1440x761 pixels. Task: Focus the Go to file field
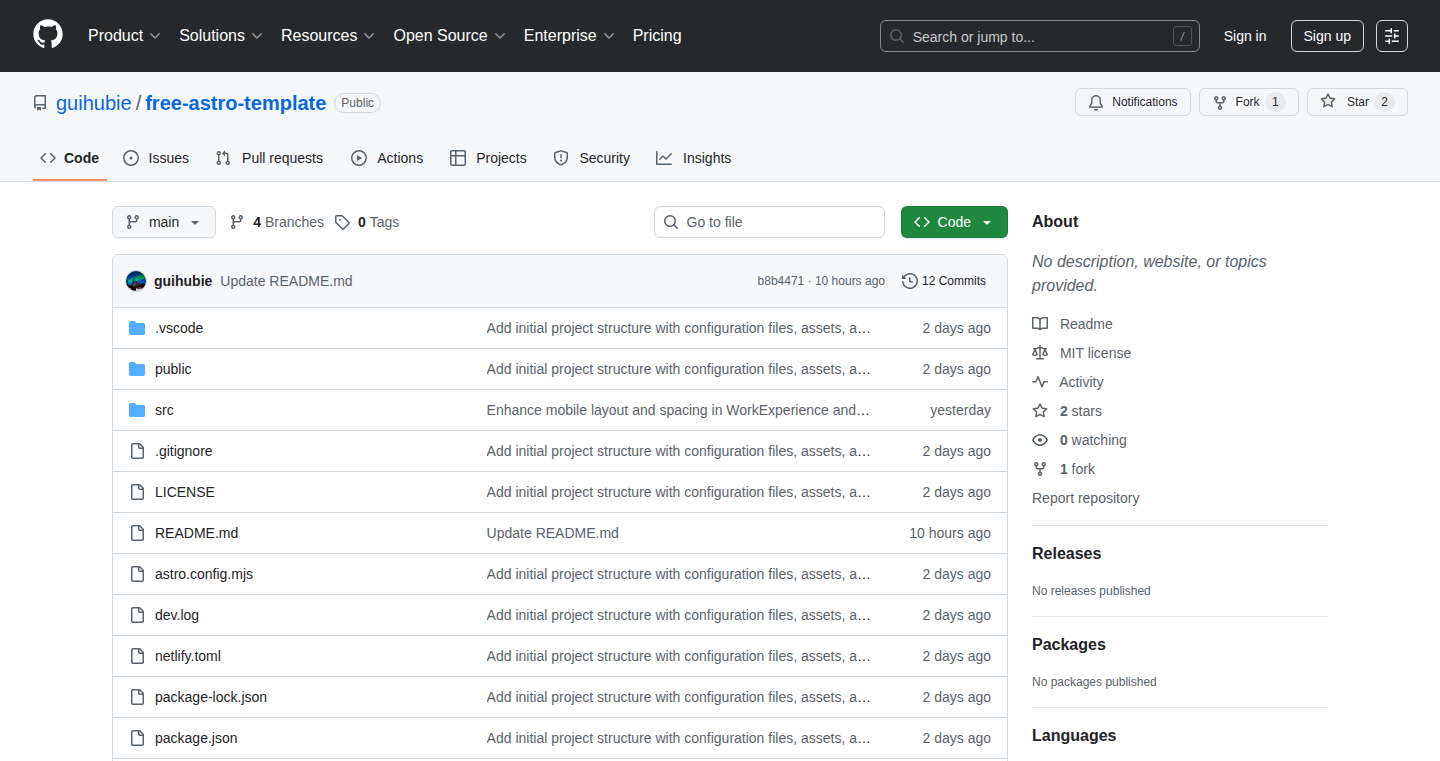[x=769, y=222]
